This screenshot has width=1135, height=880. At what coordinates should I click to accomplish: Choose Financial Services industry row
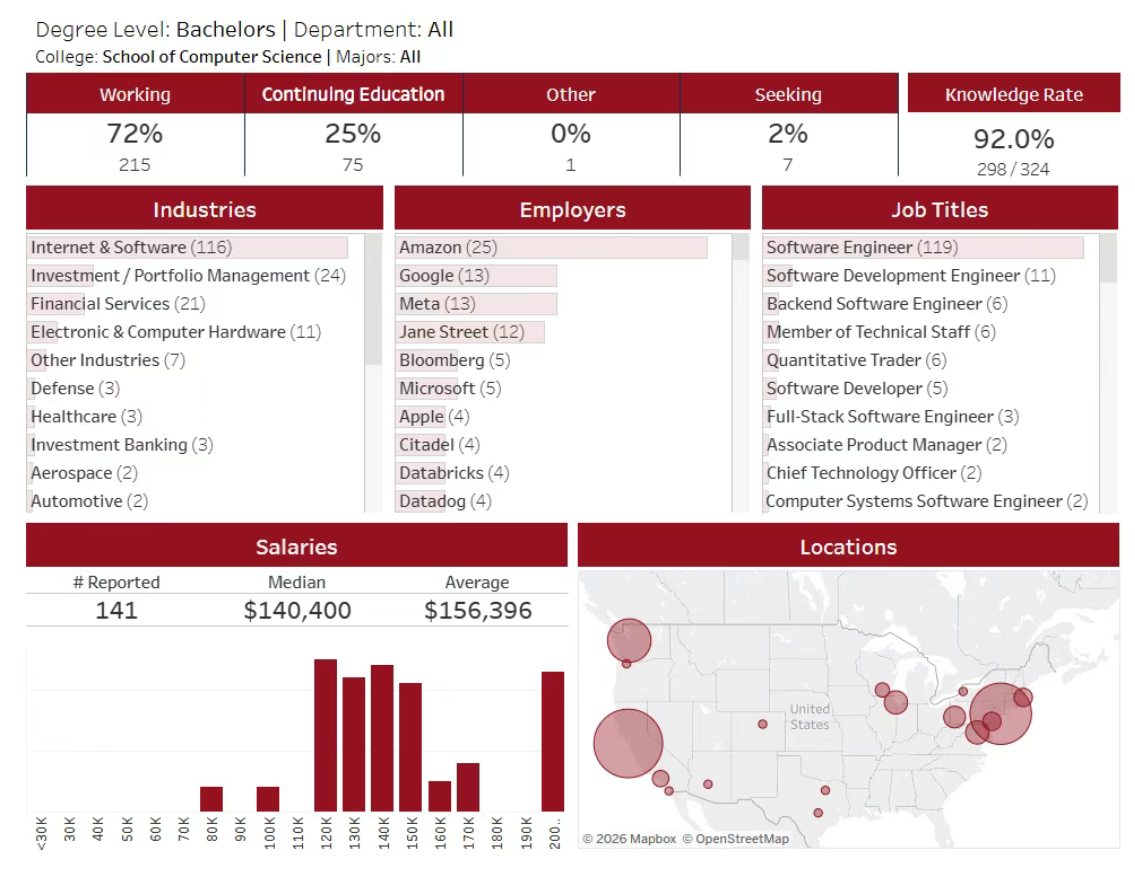[100, 304]
